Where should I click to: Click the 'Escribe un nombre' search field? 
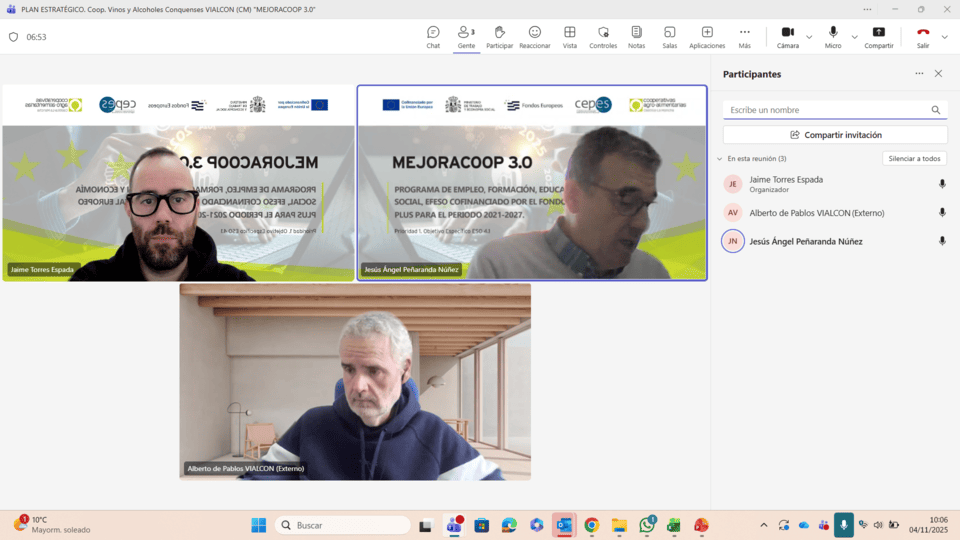point(826,110)
